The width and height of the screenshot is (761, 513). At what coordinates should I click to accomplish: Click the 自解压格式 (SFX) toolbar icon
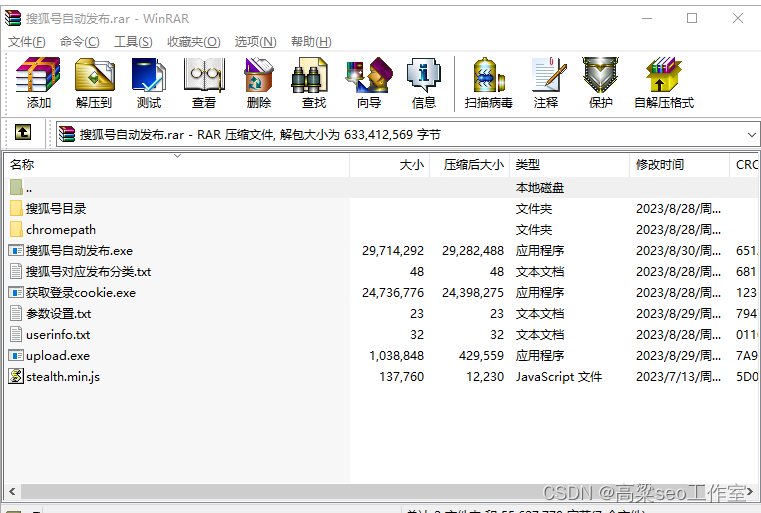tap(663, 75)
